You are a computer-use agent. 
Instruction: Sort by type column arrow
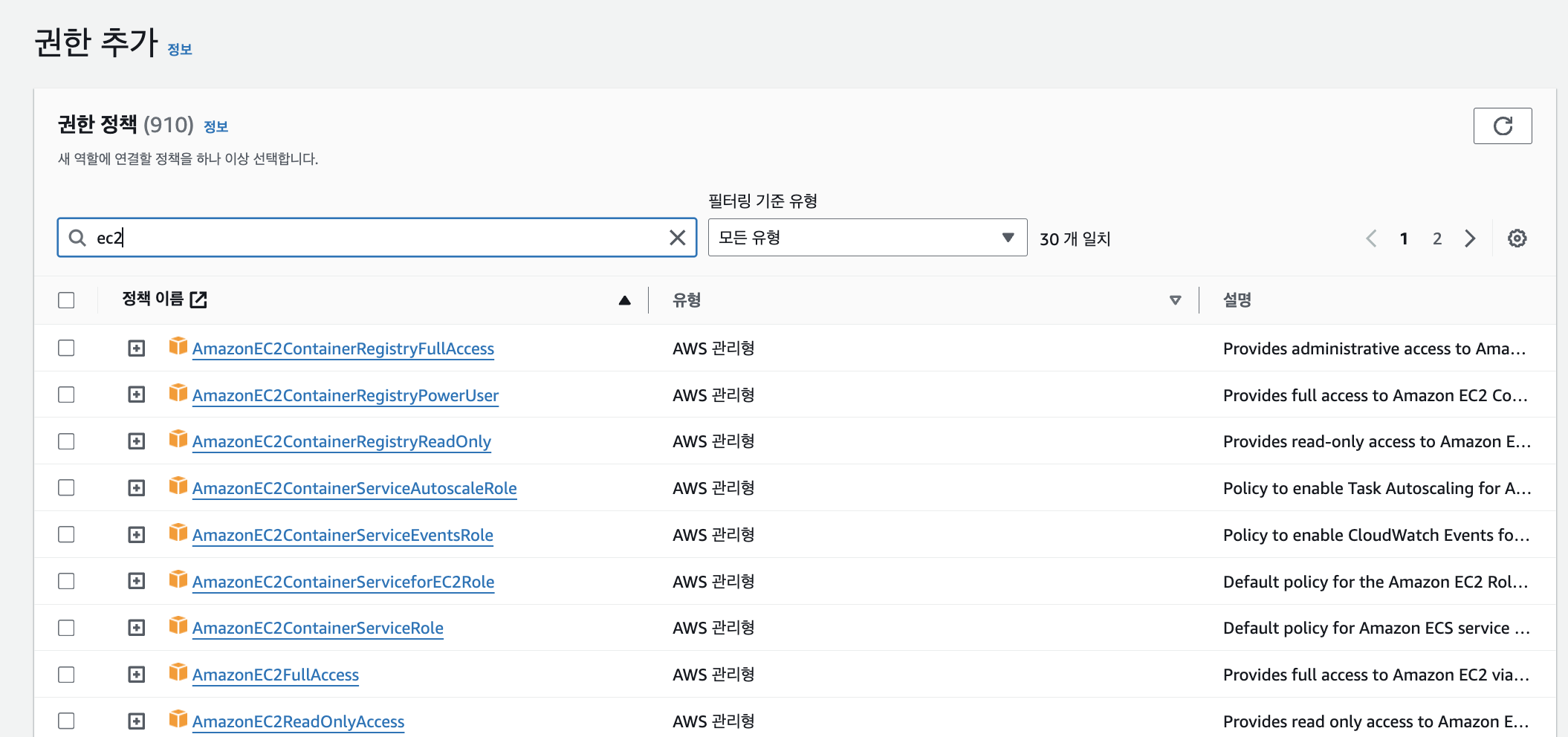pyautogui.click(x=1175, y=300)
